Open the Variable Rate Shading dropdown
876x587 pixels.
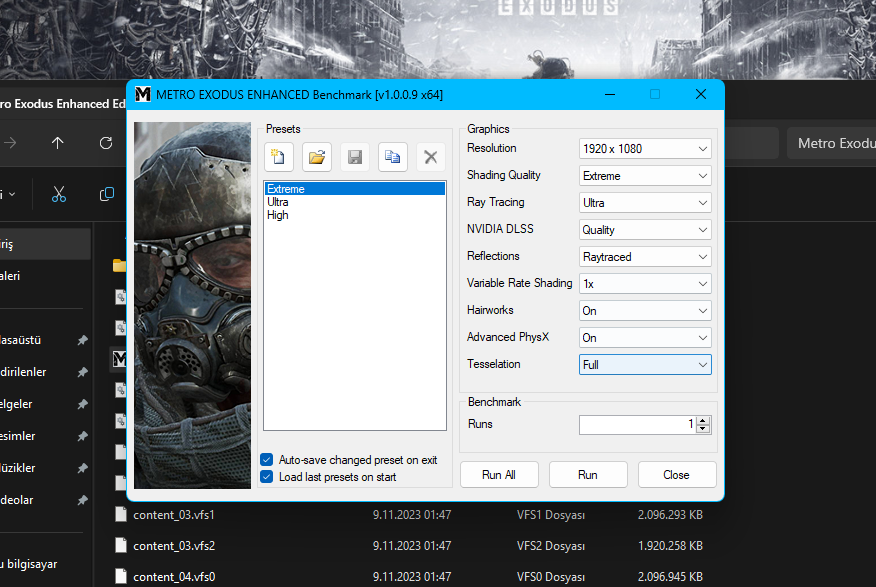point(645,284)
